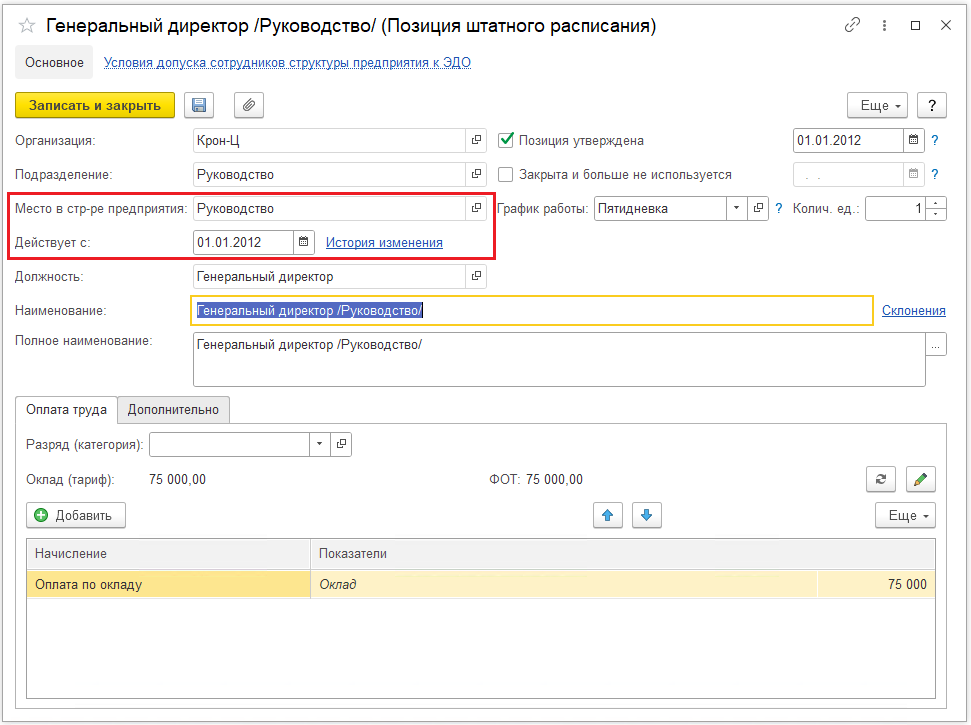Check Закрыта и больше не используется

(506, 175)
